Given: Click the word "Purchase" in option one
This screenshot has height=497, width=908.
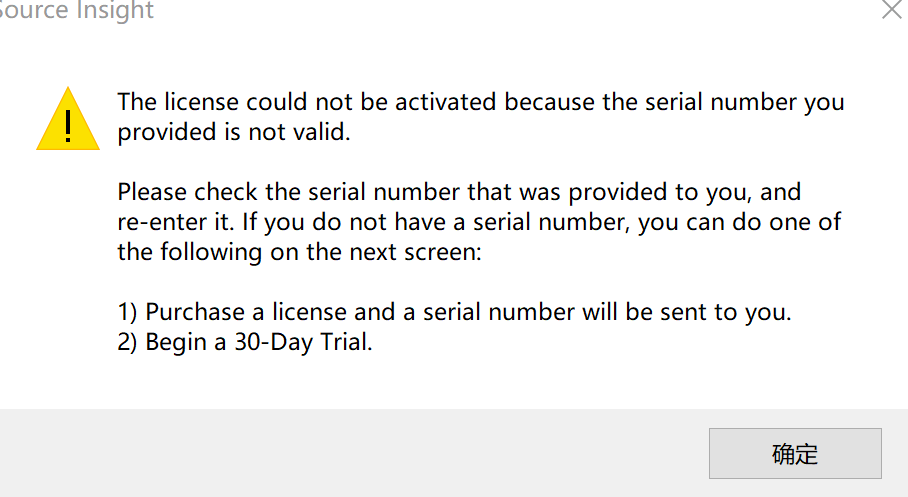Looking at the screenshot, I should click(195, 312).
